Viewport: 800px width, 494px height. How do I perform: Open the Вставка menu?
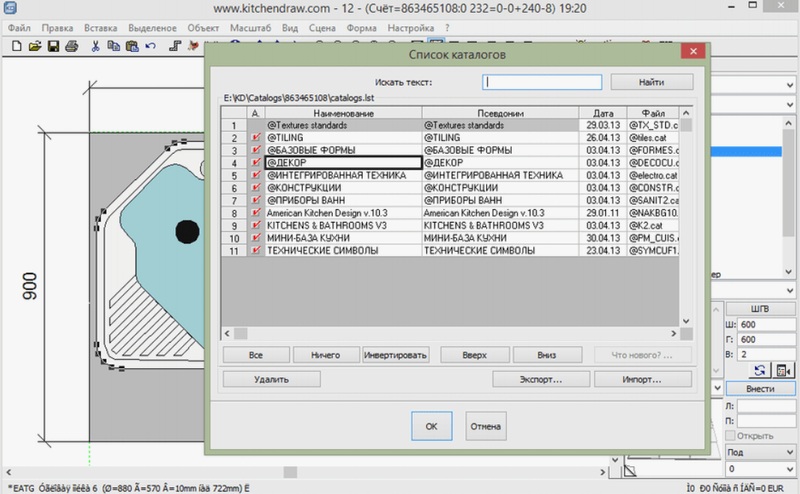[x=101, y=28]
